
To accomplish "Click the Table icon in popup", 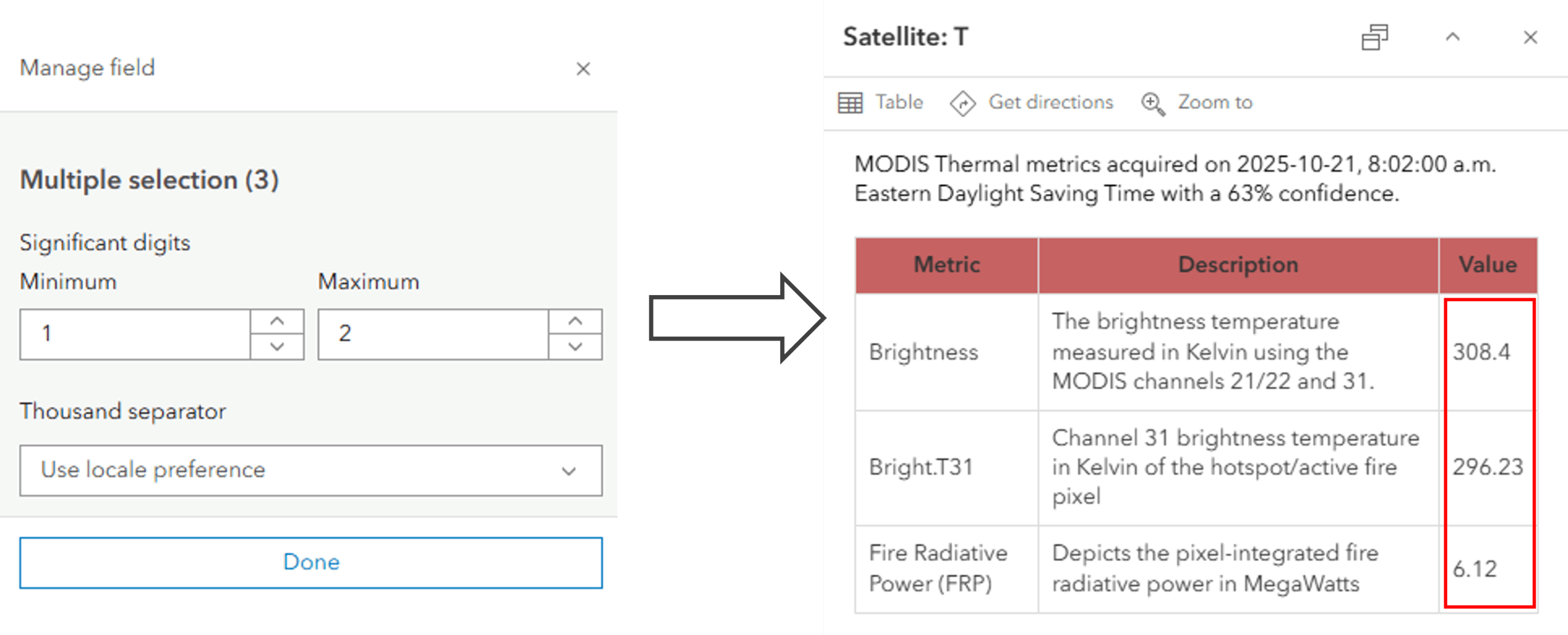I will tap(850, 103).
